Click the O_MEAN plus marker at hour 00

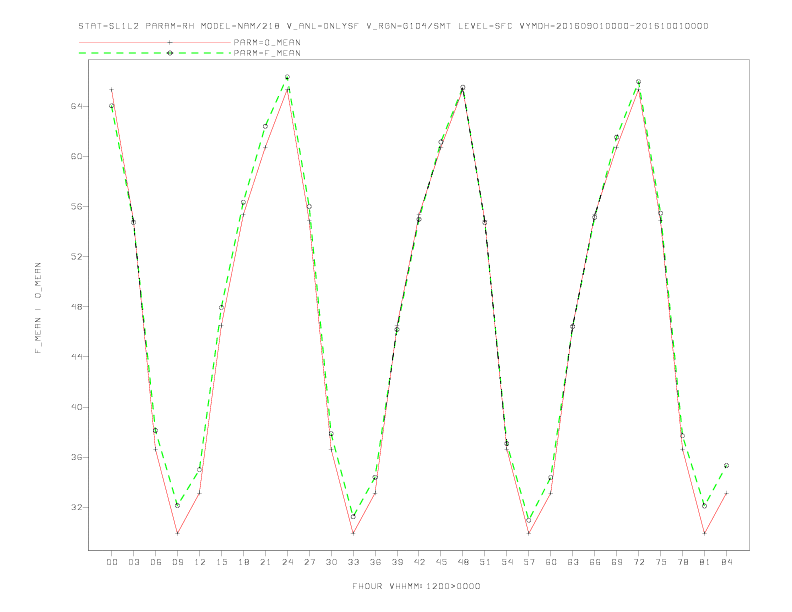tap(112, 90)
